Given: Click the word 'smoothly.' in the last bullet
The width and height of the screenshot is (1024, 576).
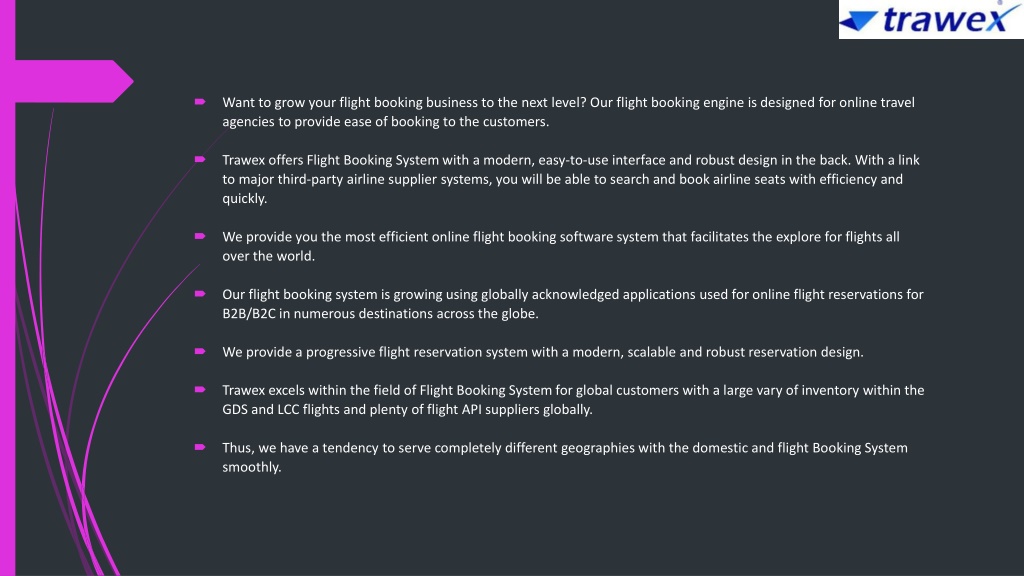Looking at the screenshot, I should tap(251, 467).
